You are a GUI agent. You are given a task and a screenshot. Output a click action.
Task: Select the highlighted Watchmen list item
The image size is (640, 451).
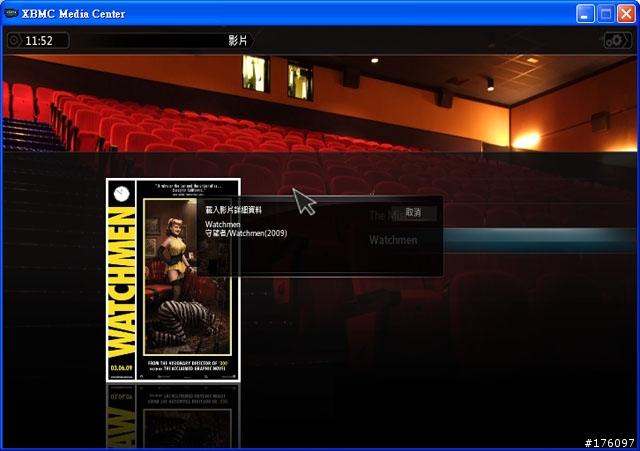click(501, 240)
